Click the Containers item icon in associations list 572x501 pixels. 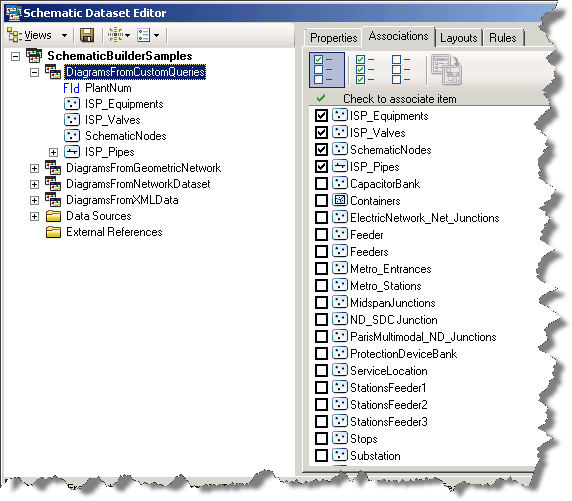pyautogui.click(x=340, y=200)
